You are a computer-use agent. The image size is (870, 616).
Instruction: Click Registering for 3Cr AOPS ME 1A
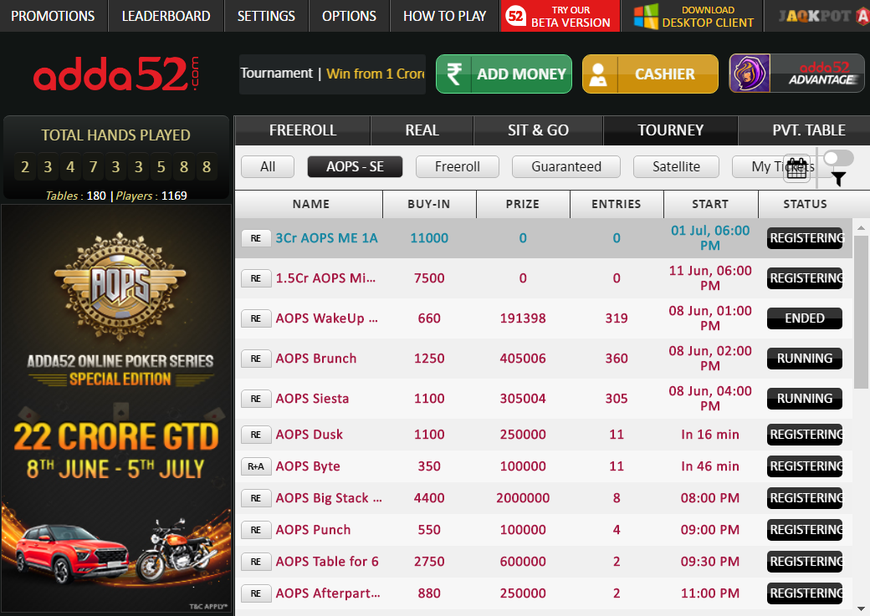[805, 238]
